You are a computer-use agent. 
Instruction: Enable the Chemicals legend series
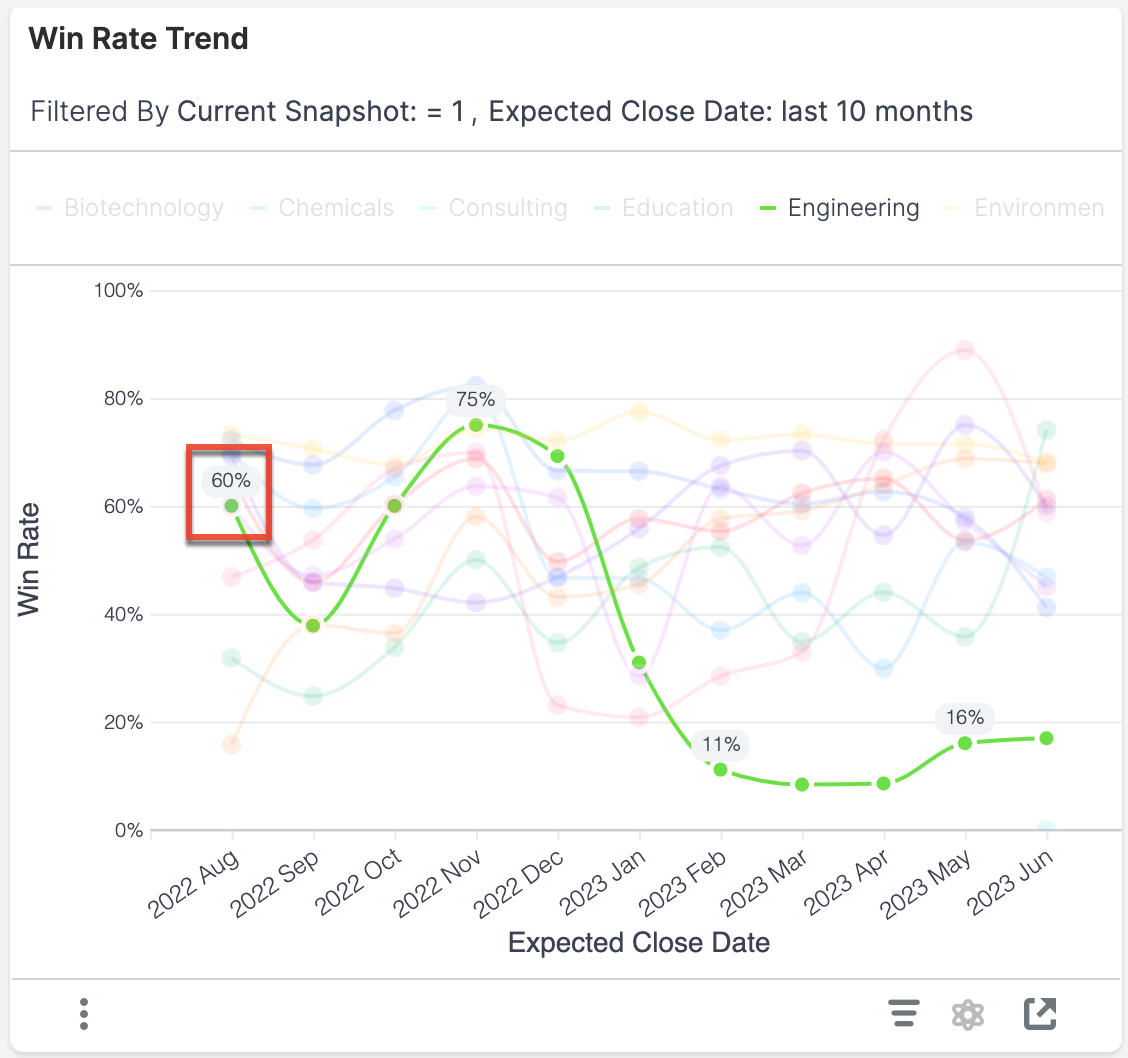(x=336, y=207)
